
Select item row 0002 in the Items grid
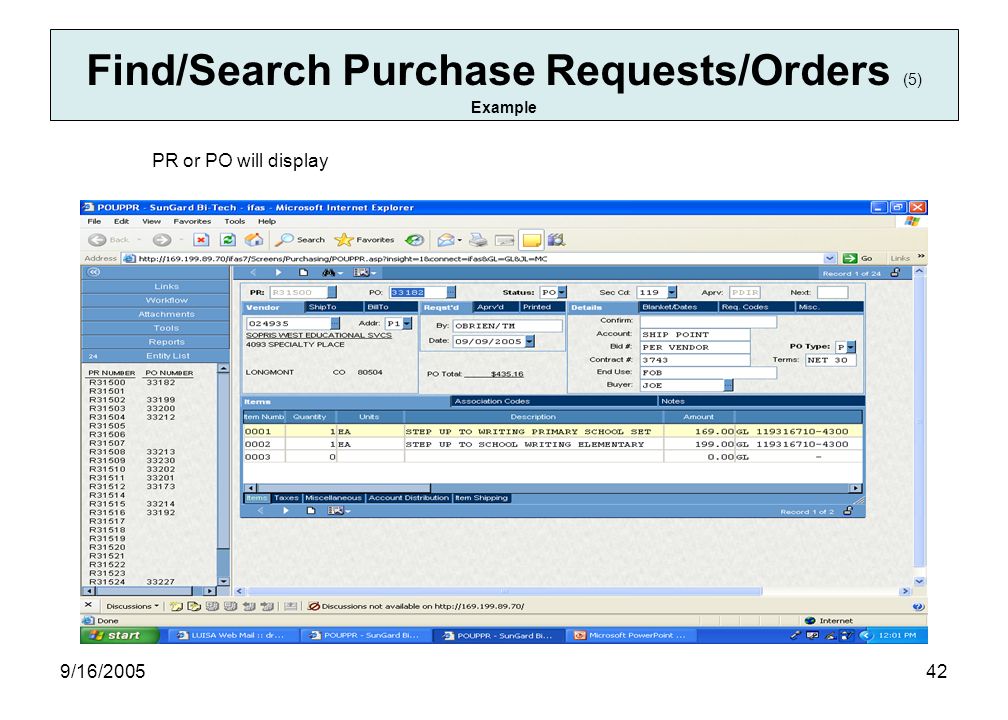coord(552,444)
